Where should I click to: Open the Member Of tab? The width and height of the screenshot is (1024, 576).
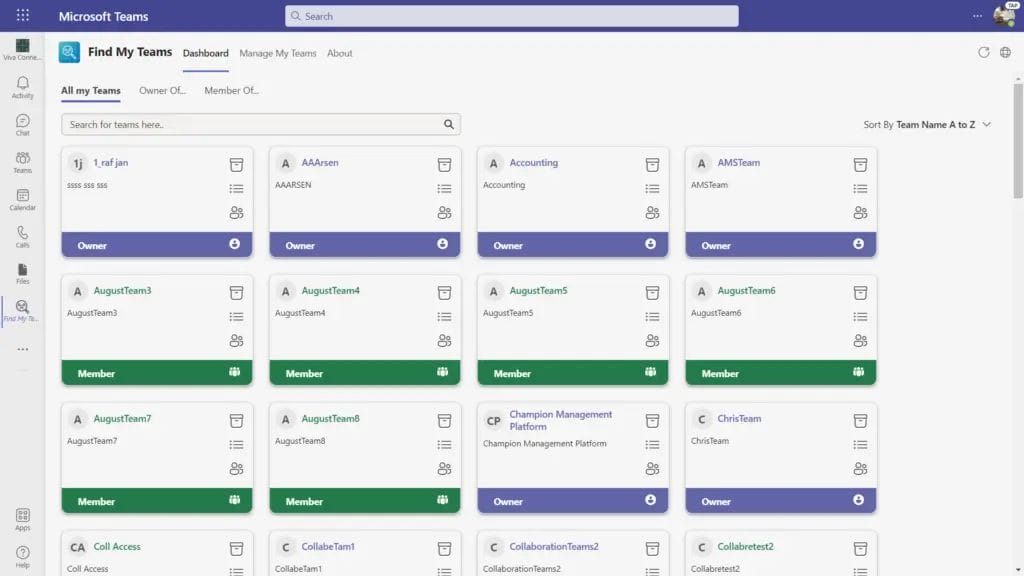pyautogui.click(x=231, y=90)
